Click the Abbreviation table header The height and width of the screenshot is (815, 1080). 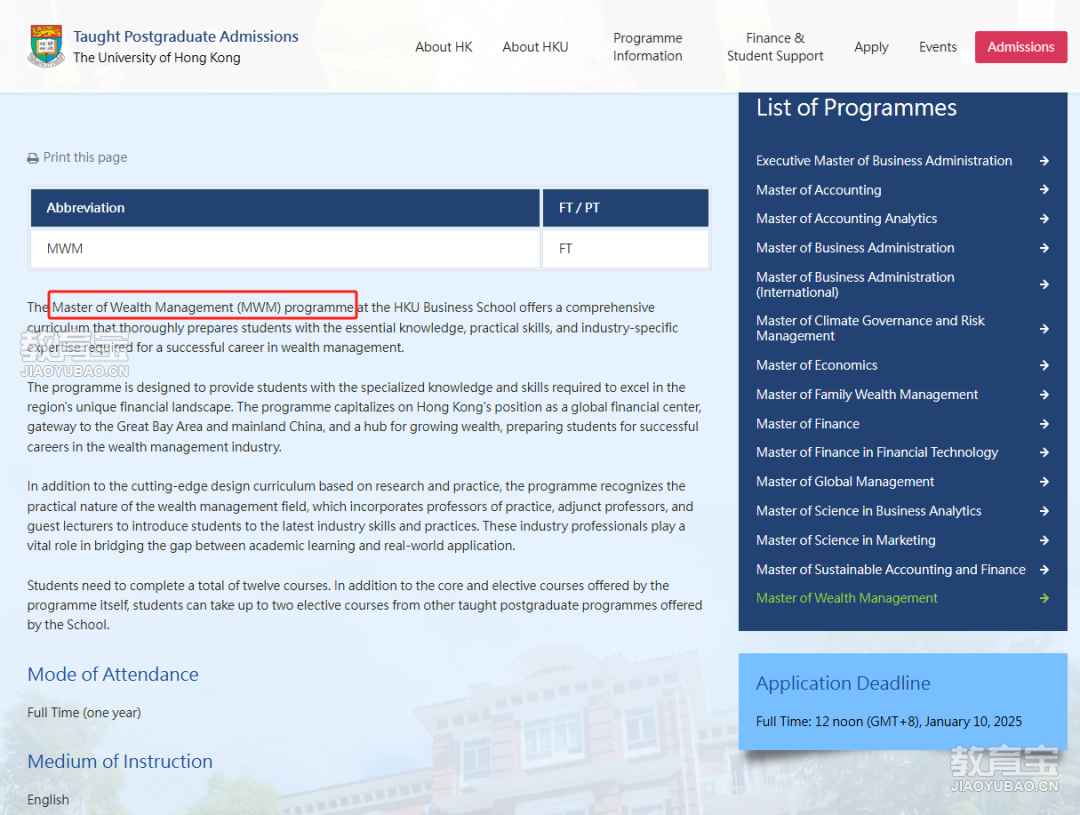[x=285, y=208]
